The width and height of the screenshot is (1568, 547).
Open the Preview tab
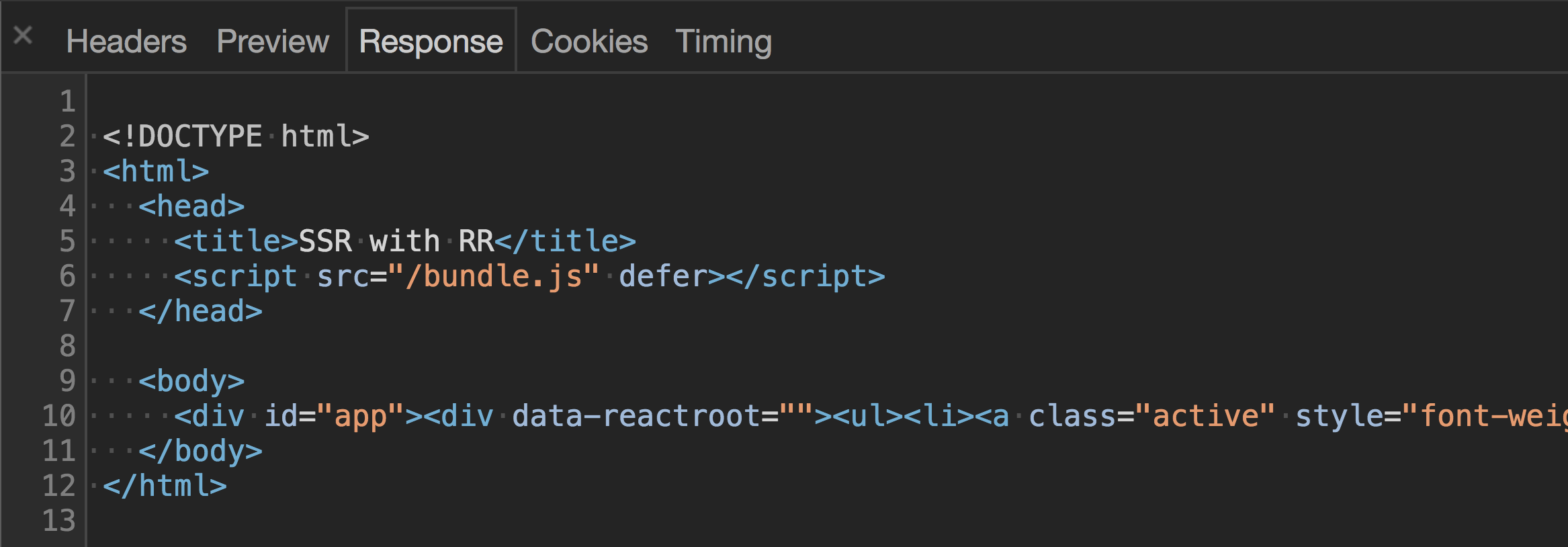[273, 42]
